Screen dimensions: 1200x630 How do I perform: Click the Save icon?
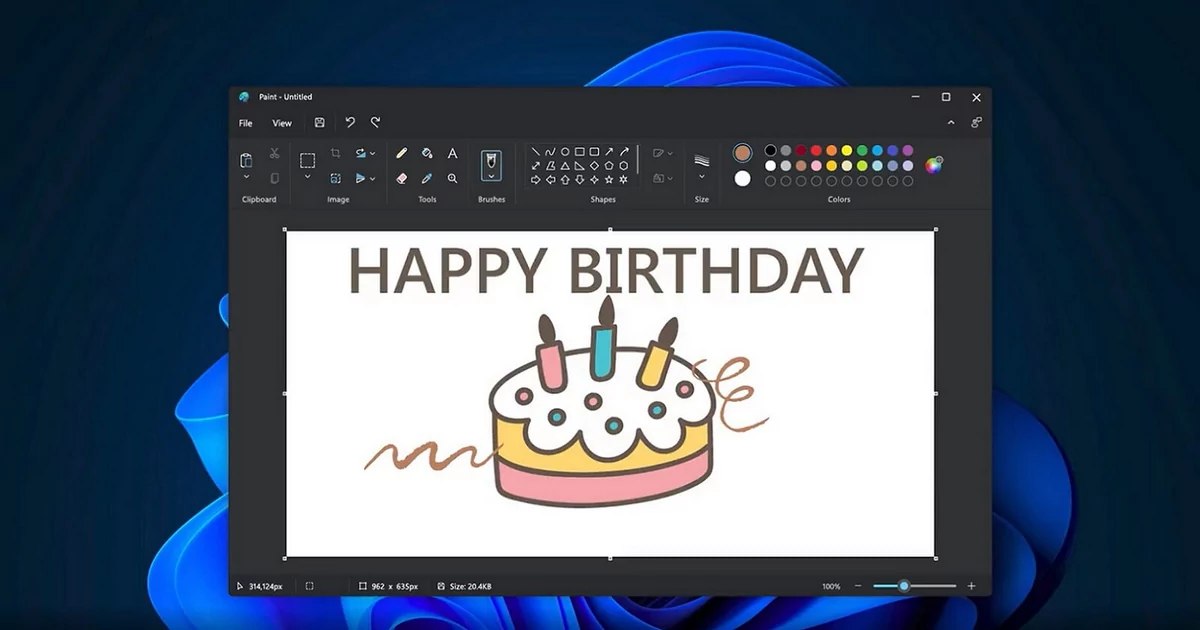[319, 122]
